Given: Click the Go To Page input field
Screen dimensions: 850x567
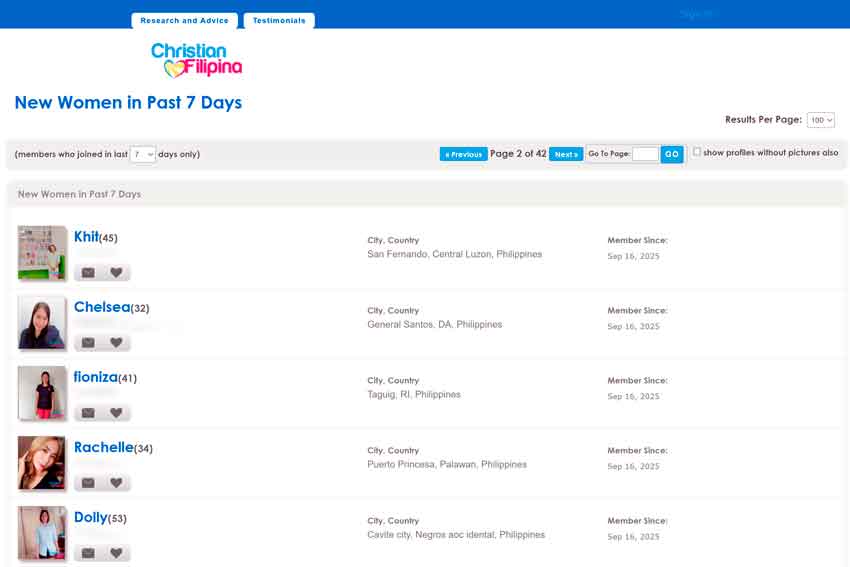Looking at the screenshot, I should tap(645, 154).
